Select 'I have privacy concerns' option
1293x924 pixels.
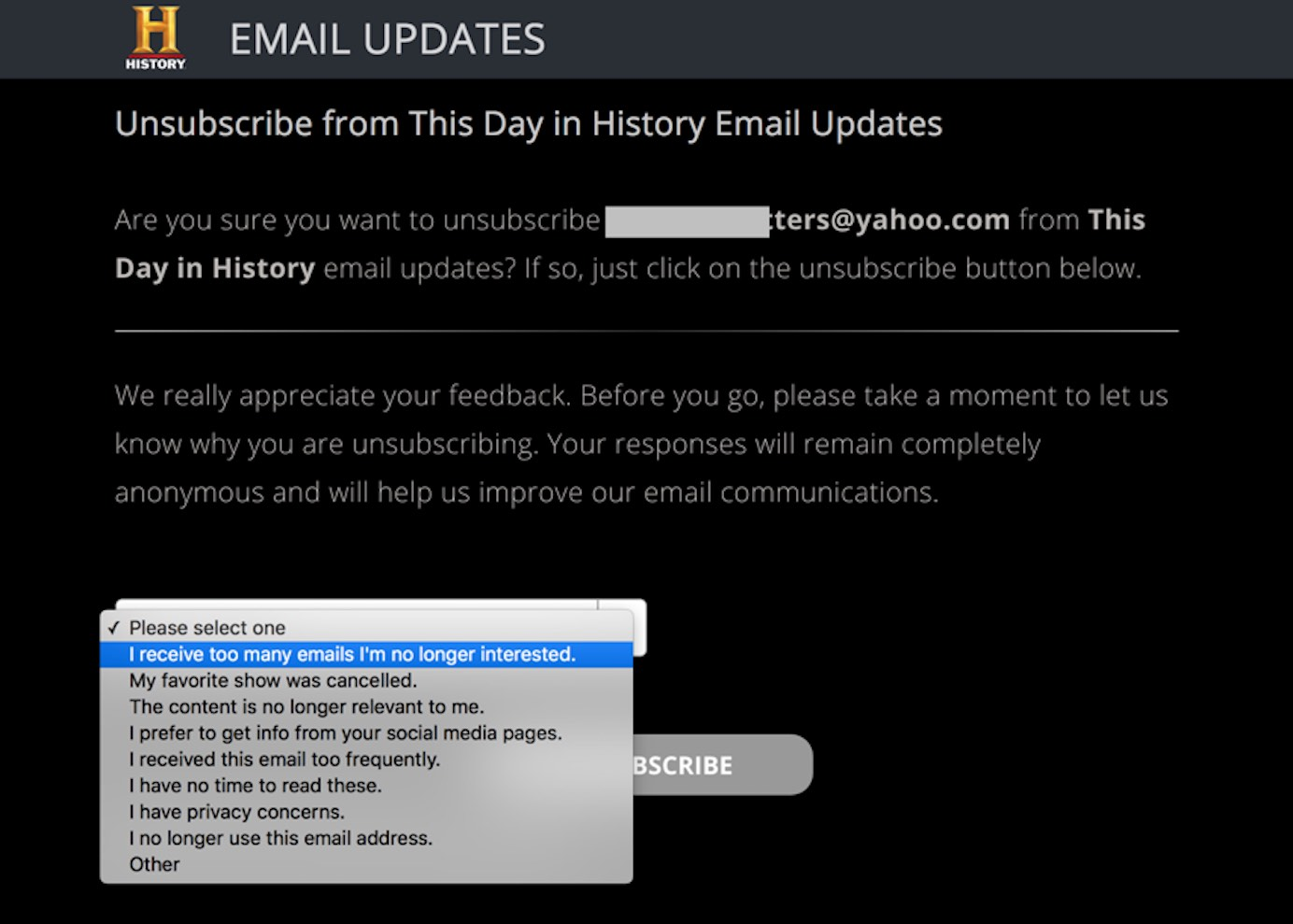click(236, 812)
